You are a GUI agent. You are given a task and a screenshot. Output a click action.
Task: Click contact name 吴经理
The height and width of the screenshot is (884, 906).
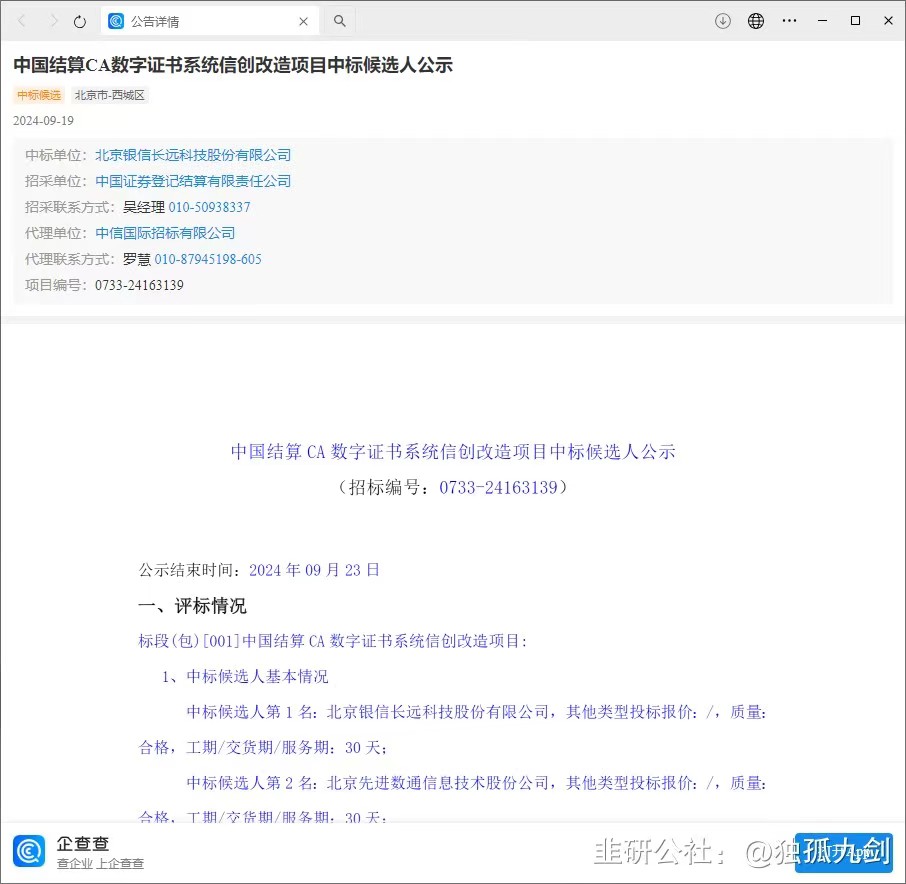[x=144, y=207]
